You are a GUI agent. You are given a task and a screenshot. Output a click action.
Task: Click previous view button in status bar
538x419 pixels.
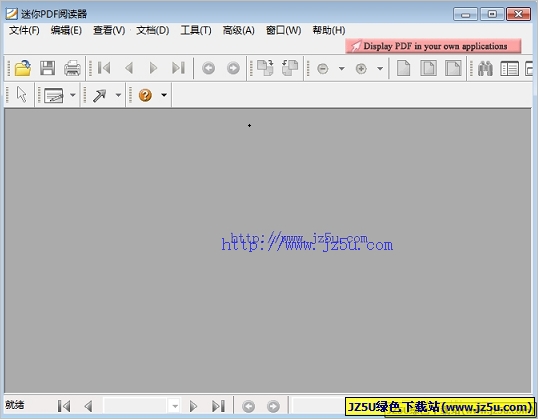(248, 407)
